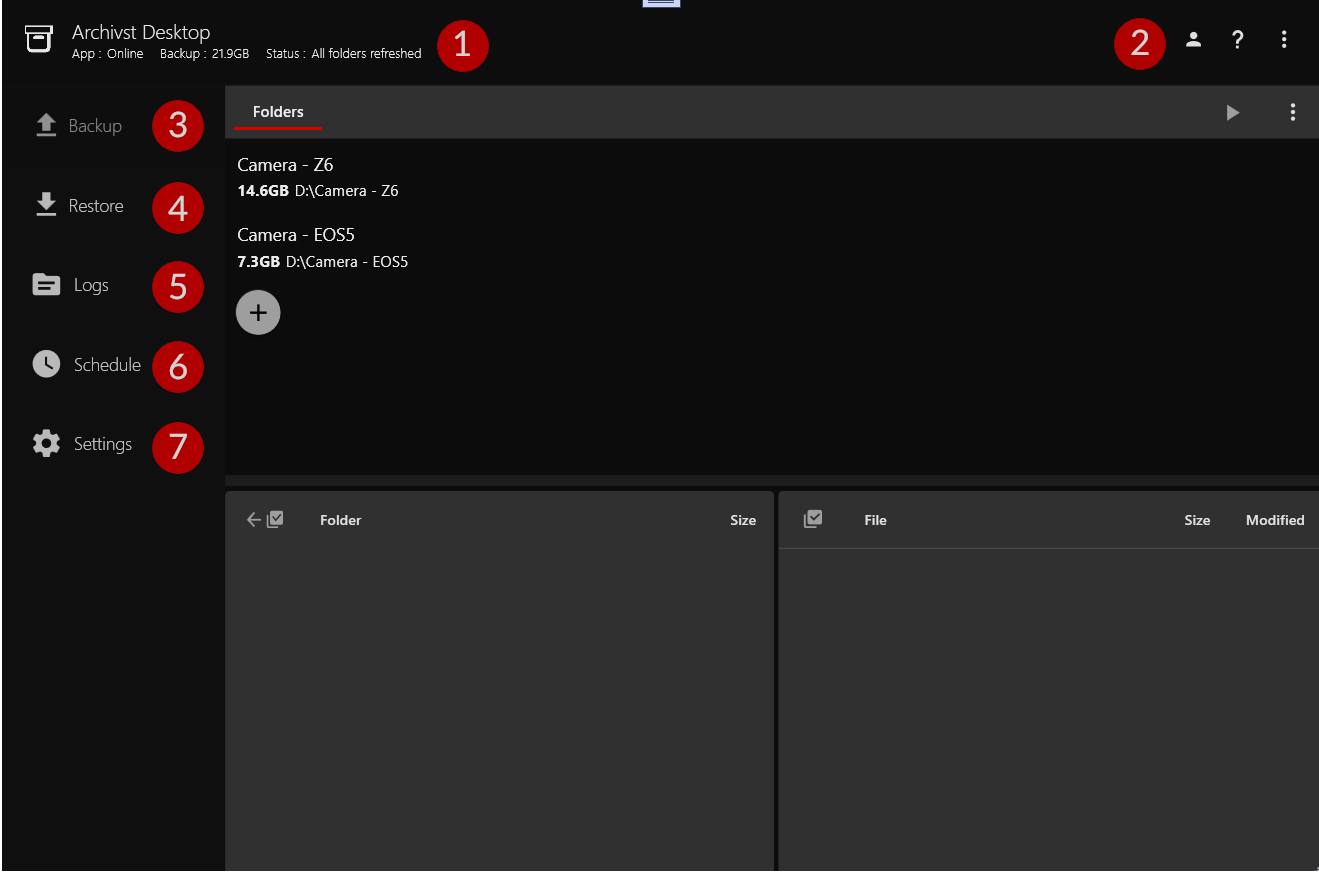This screenshot has height=873, width=1319.
Task: Sort files by Modified column
Action: pyautogui.click(x=1274, y=520)
